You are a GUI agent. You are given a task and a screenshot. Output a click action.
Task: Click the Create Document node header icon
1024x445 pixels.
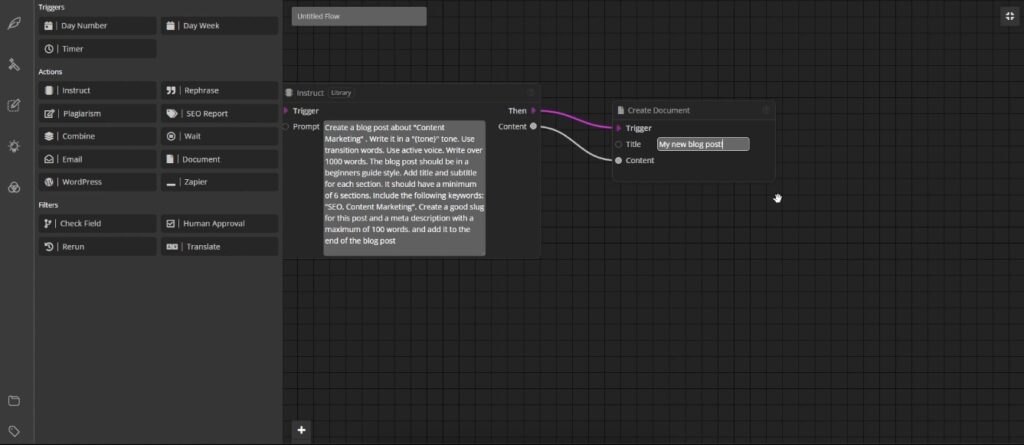620,110
